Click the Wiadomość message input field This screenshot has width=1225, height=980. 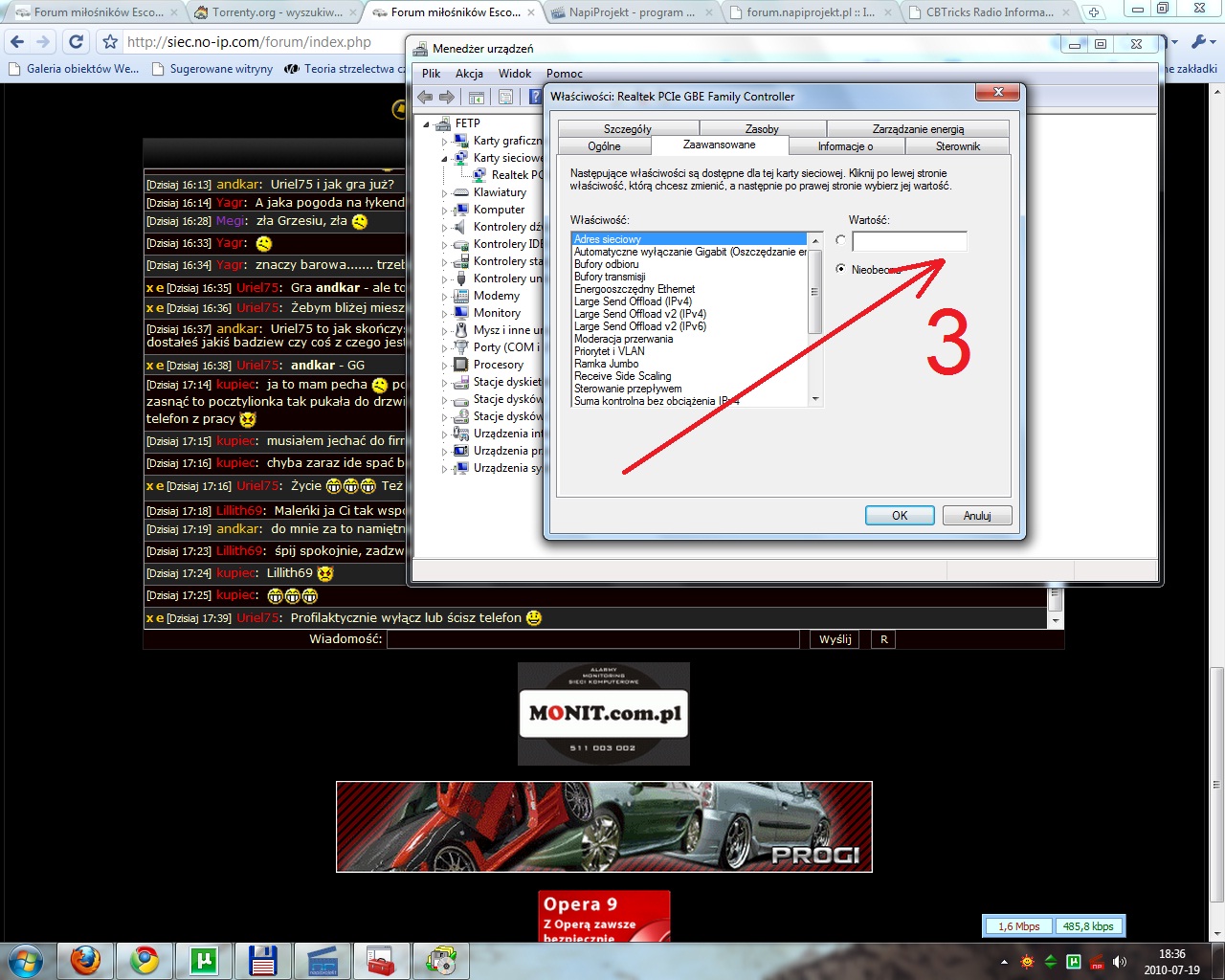coord(592,639)
